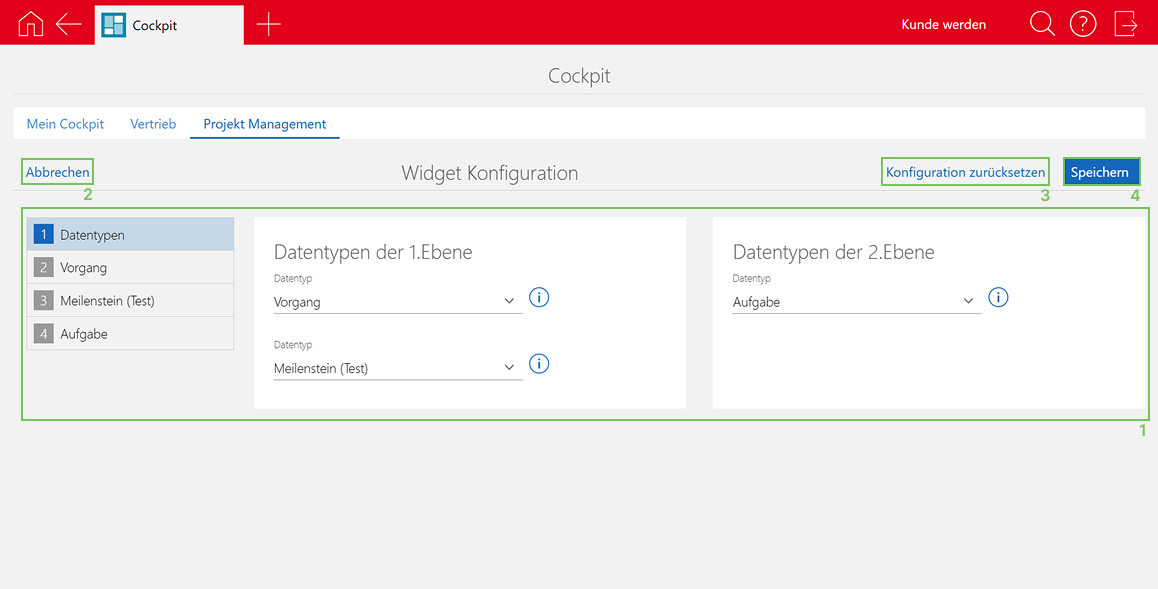
Task: Click the info icon beside Meilenstein (Test)
Action: click(x=539, y=363)
